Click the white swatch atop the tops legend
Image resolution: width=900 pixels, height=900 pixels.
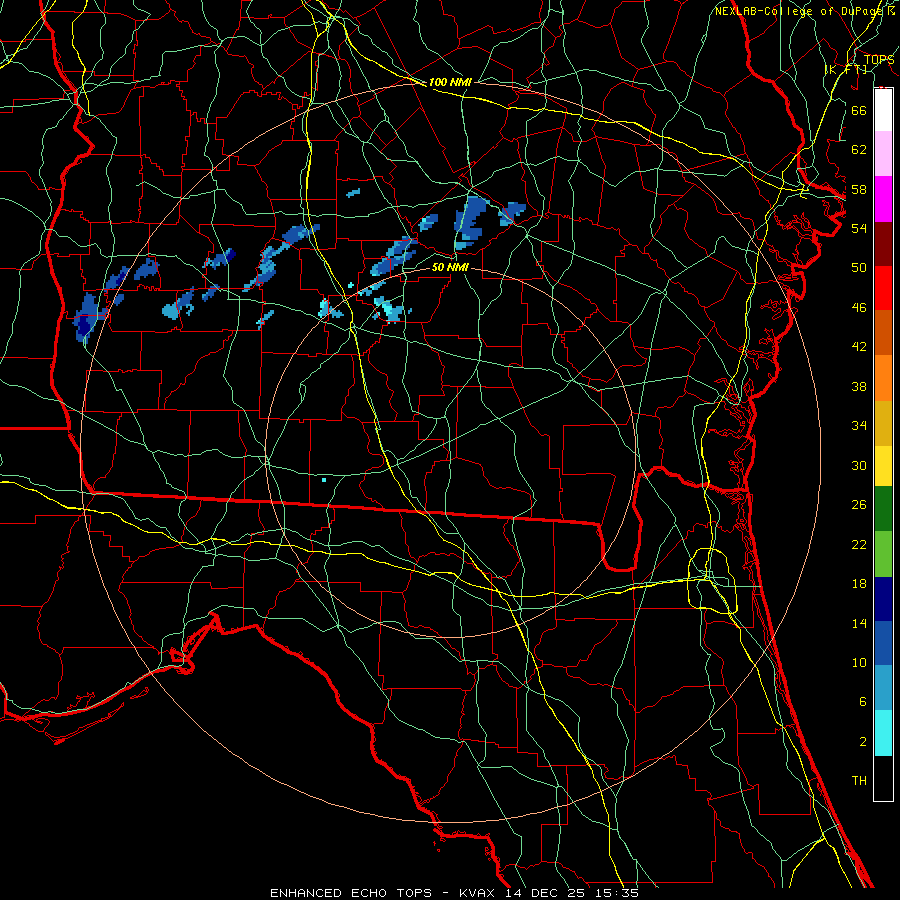(883, 110)
